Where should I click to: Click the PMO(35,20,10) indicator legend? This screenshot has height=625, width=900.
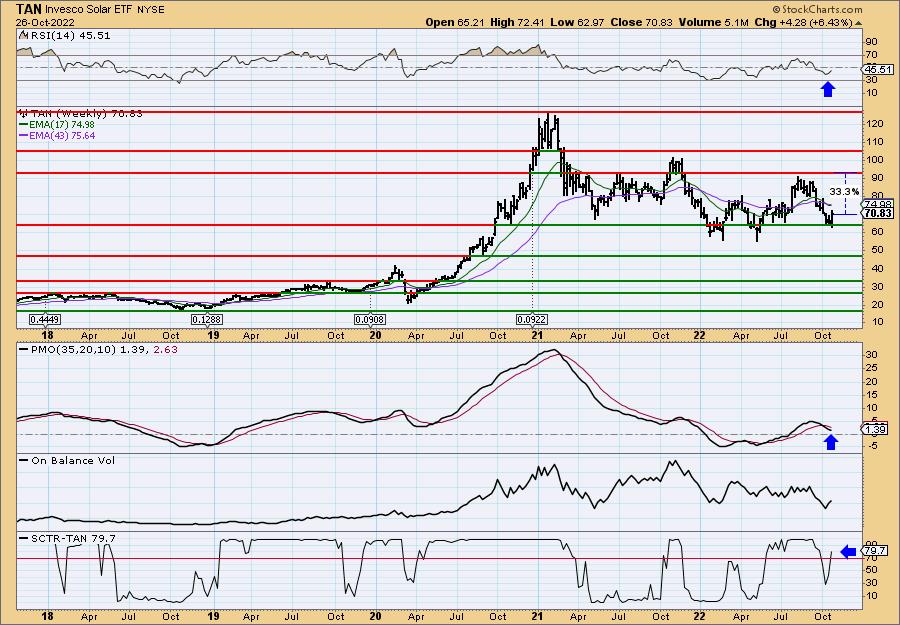tap(98, 350)
